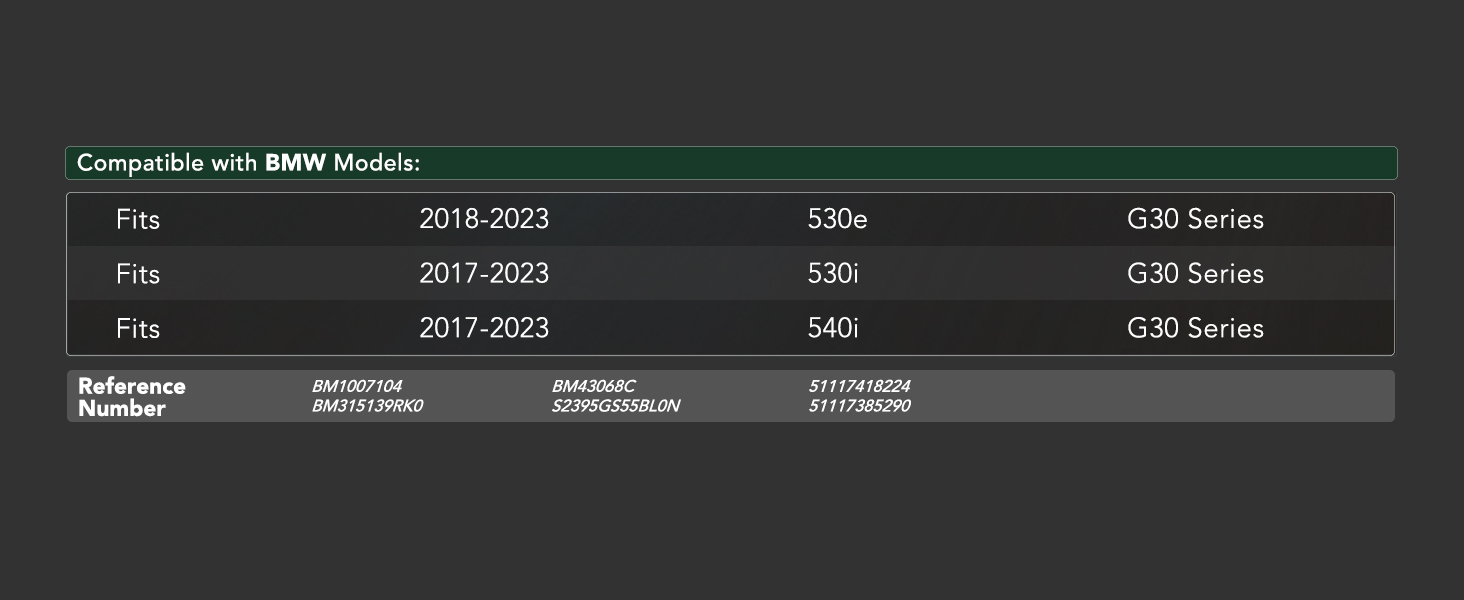Select the 530e model text

(837, 219)
